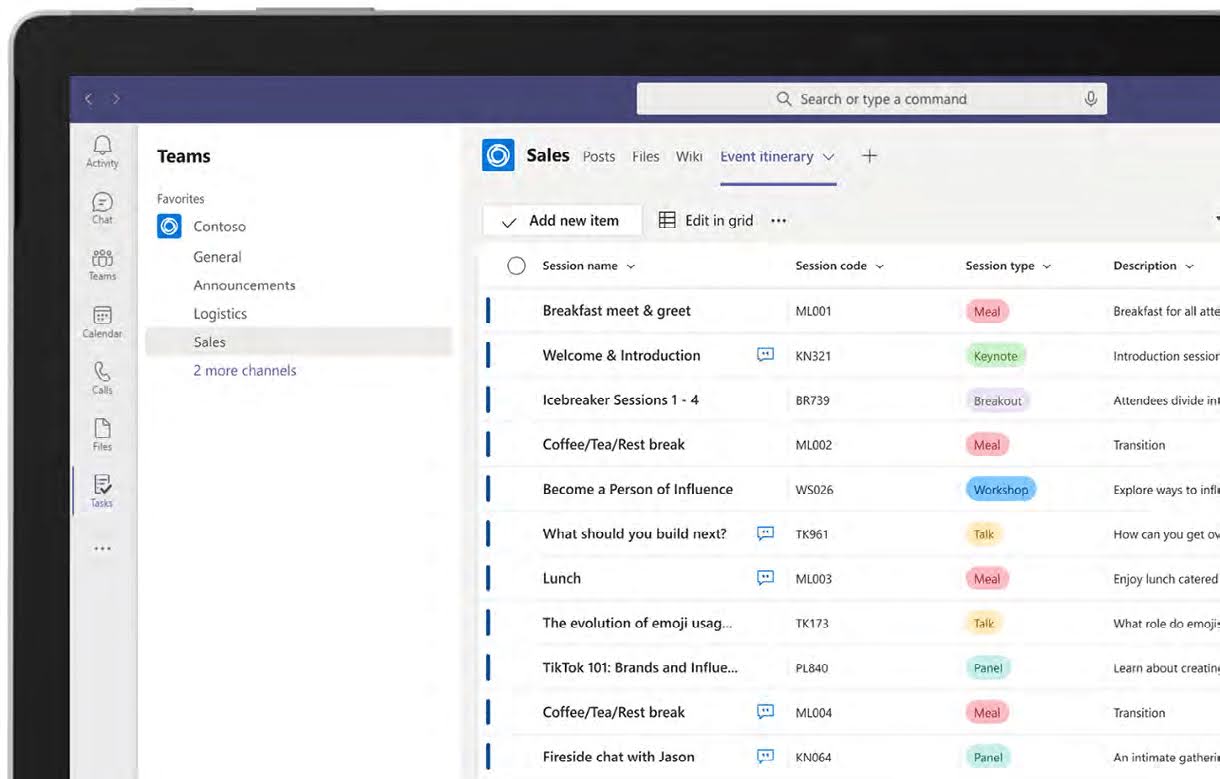This screenshot has width=1220, height=779.
Task: Click in the Search or type a command box
Action: click(872, 99)
